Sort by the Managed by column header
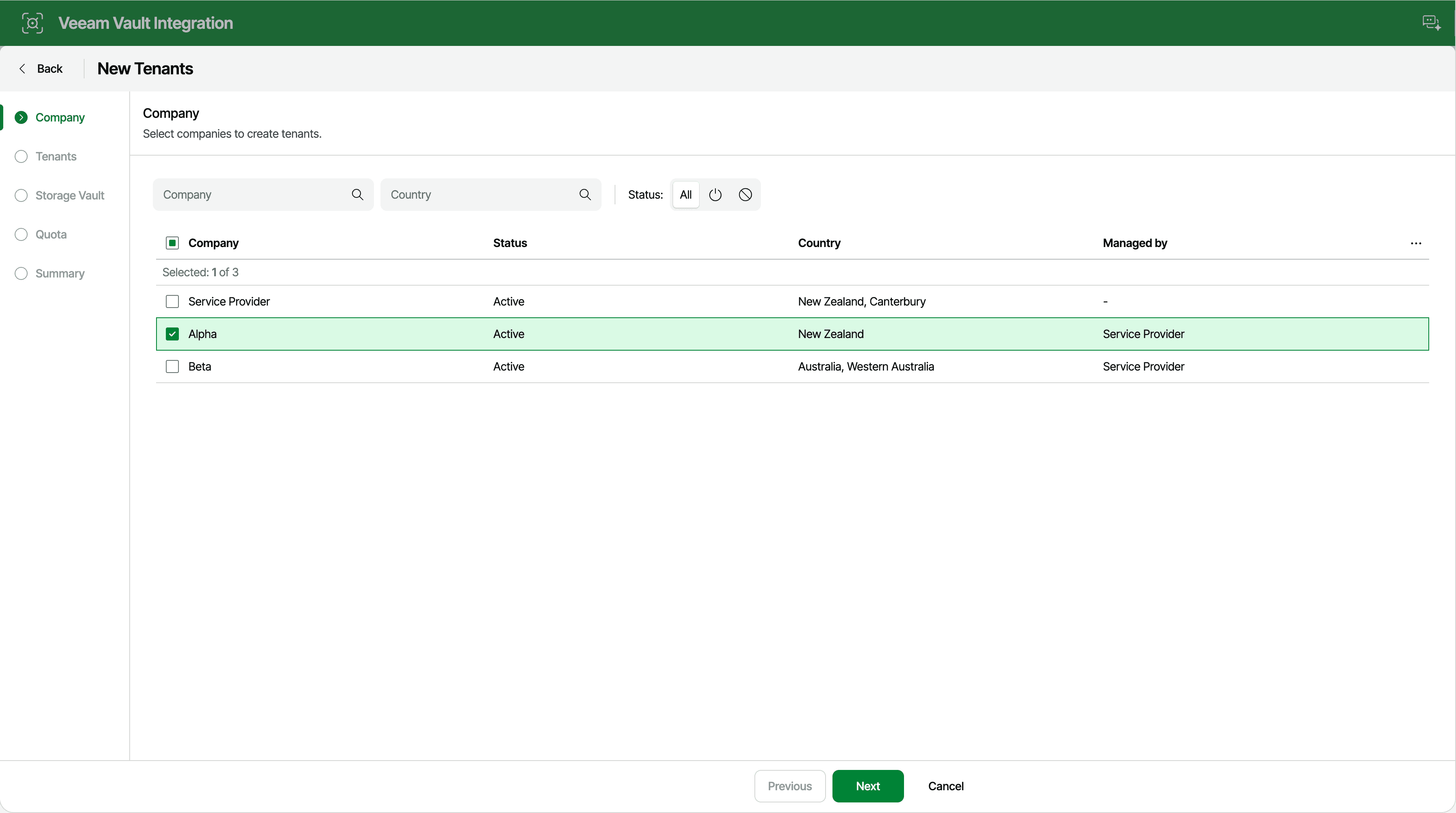The width and height of the screenshot is (1456, 813). point(1134,243)
